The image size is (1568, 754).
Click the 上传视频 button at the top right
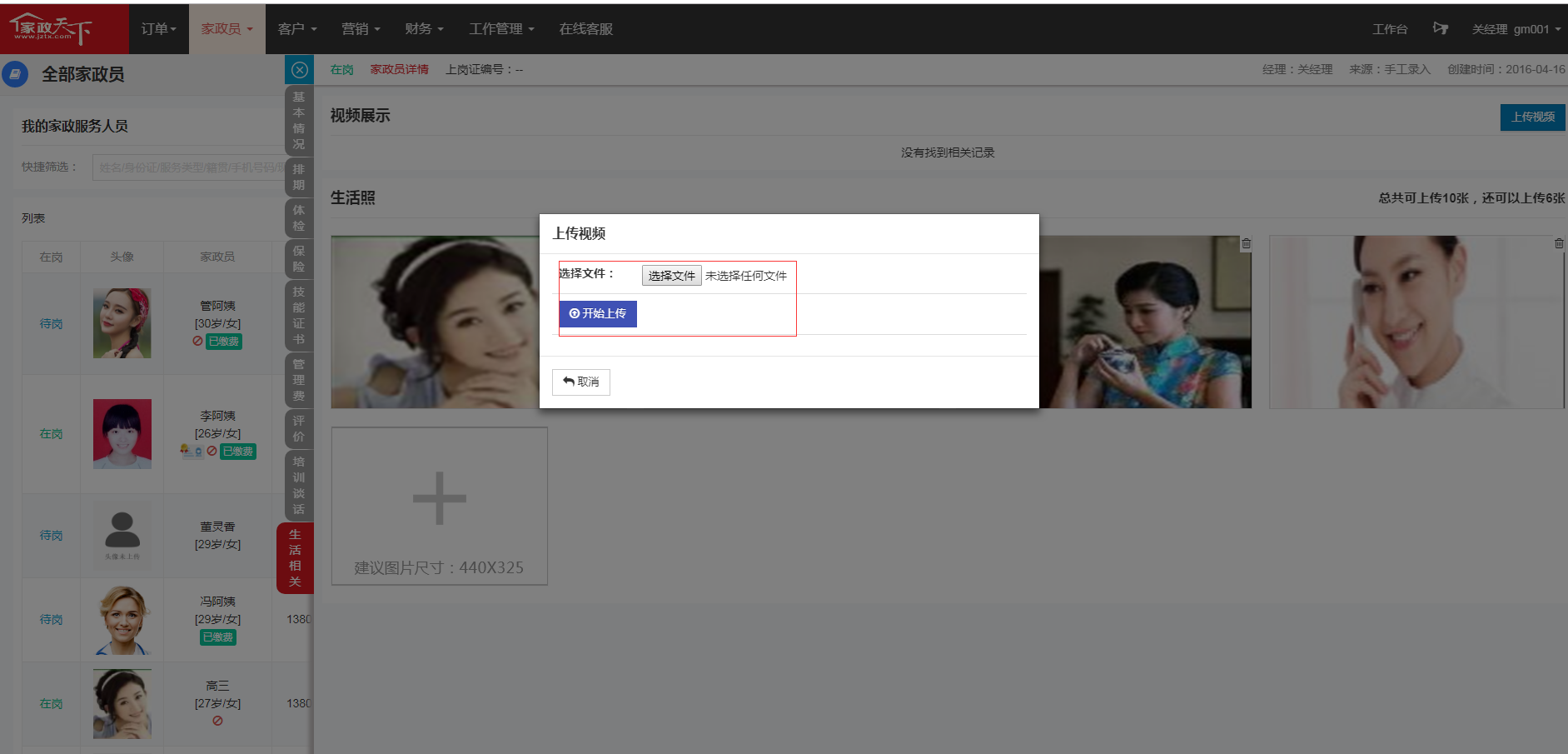click(1533, 117)
